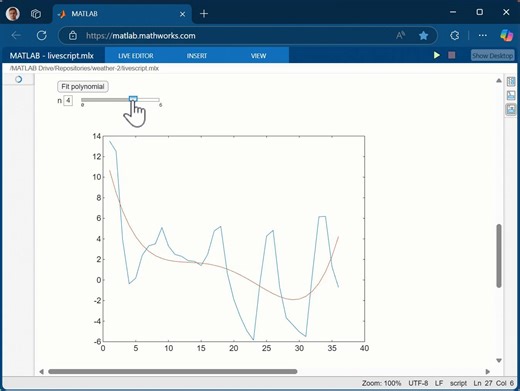Screen dimensions: 520x391
Task: View site info via lock icon
Action: tap(73, 36)
